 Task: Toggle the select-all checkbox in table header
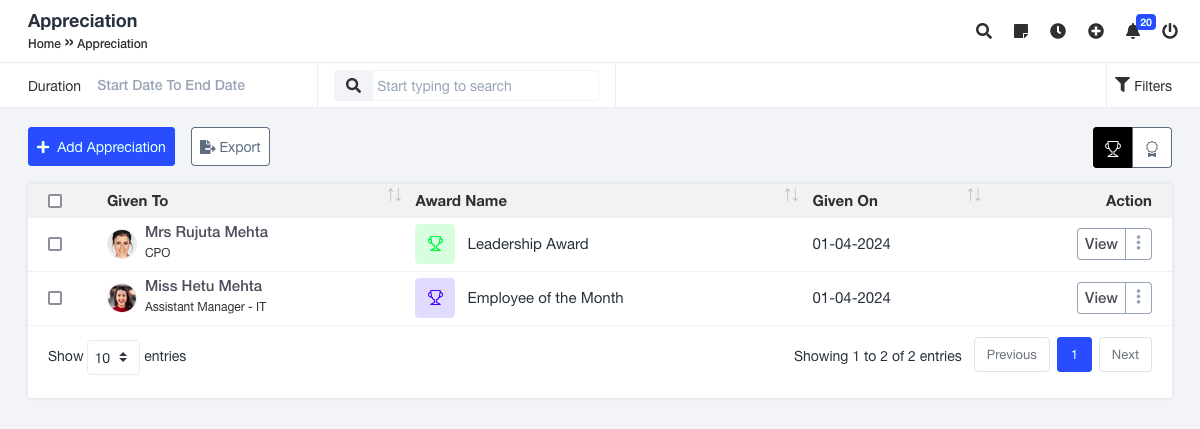click(55, 201)
